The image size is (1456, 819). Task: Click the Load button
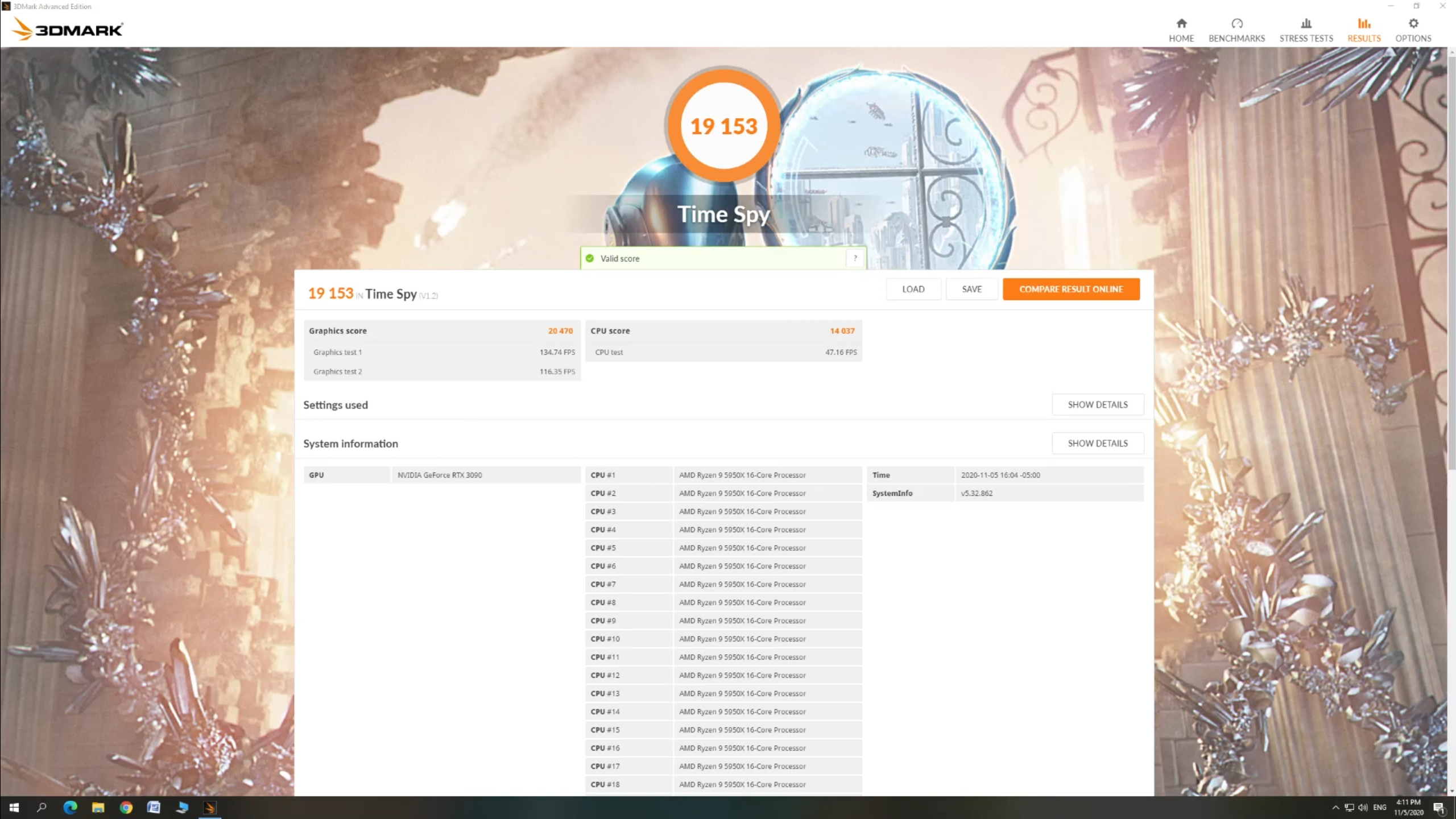coord(913,289)
